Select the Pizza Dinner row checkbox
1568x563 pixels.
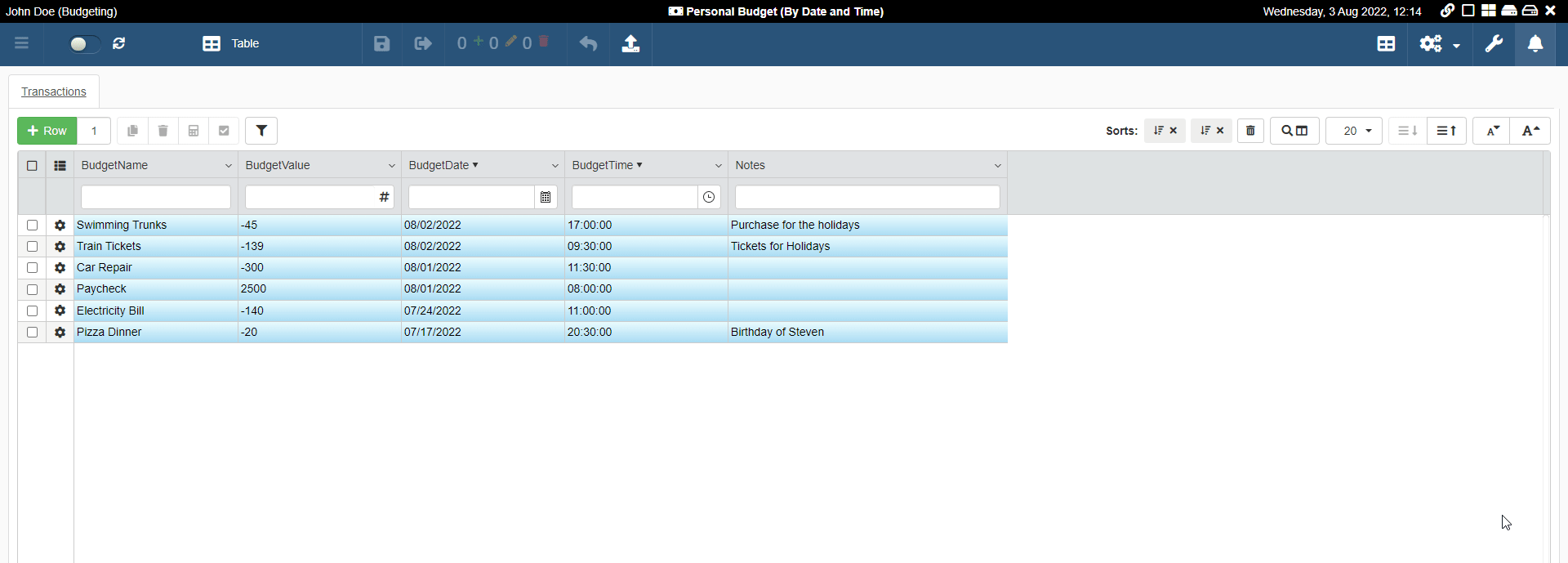[x=32, y=333]
